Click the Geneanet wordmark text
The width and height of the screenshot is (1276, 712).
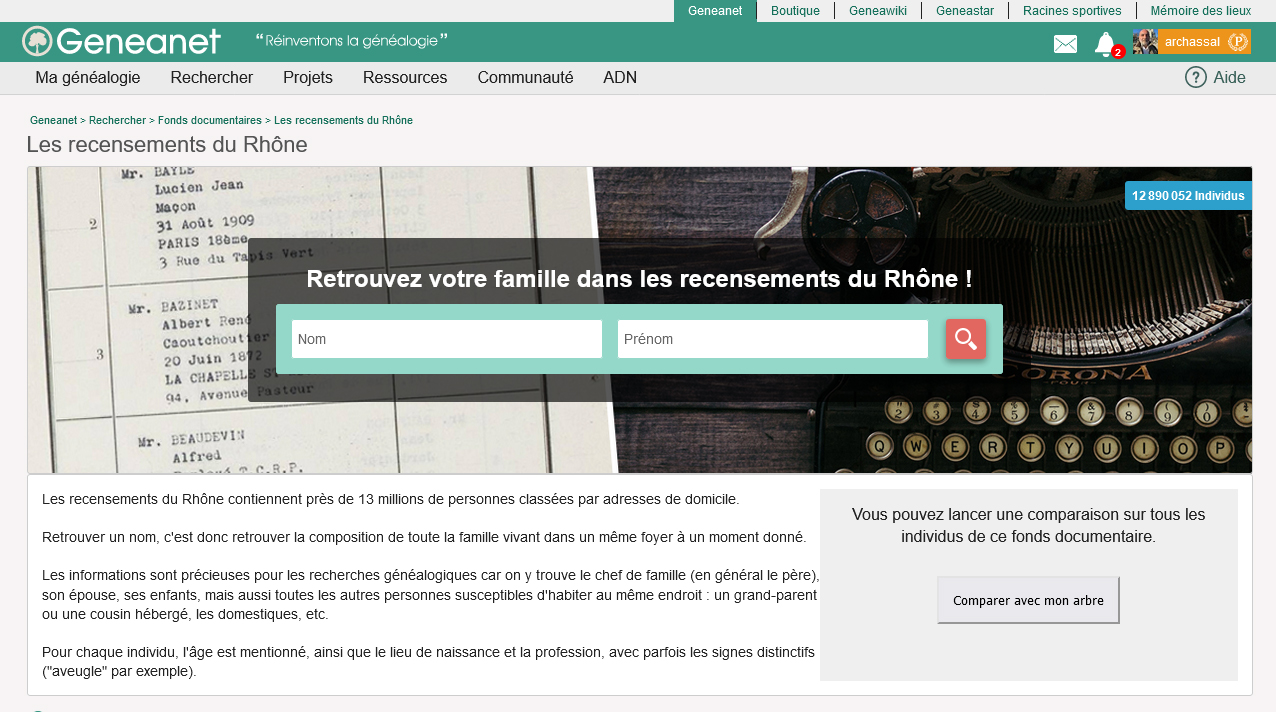coord(139,42)
